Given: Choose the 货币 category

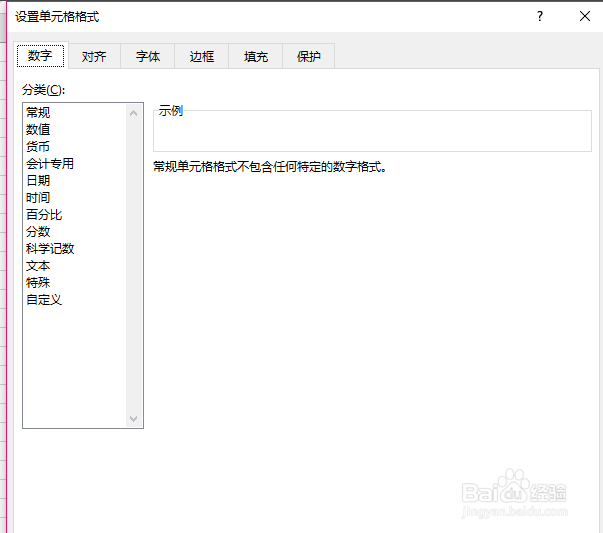Looking at the screenshot, I should click(38, 146).
